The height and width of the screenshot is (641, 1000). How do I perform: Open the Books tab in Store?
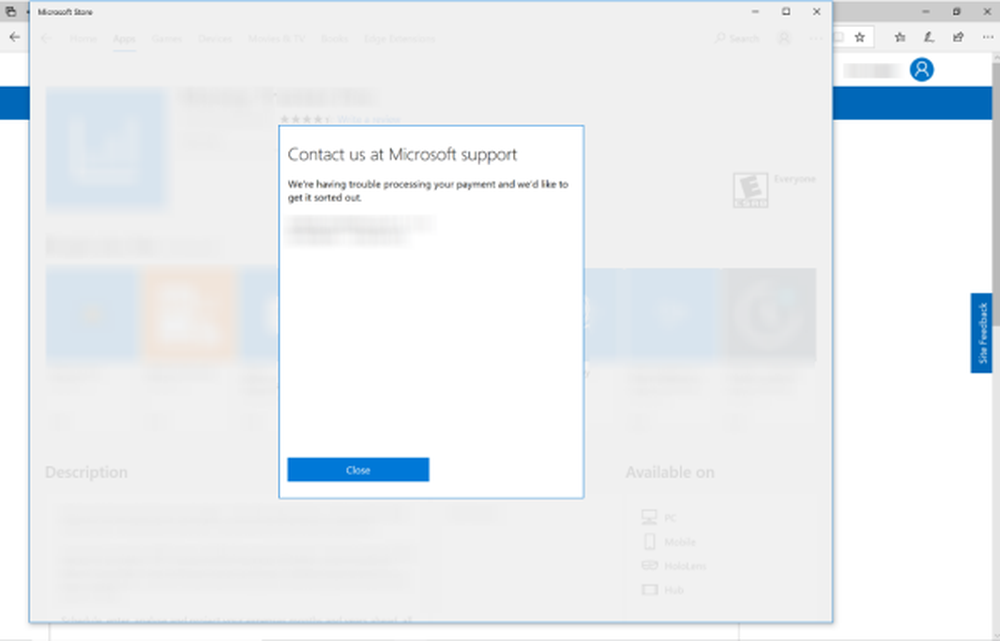334,39
